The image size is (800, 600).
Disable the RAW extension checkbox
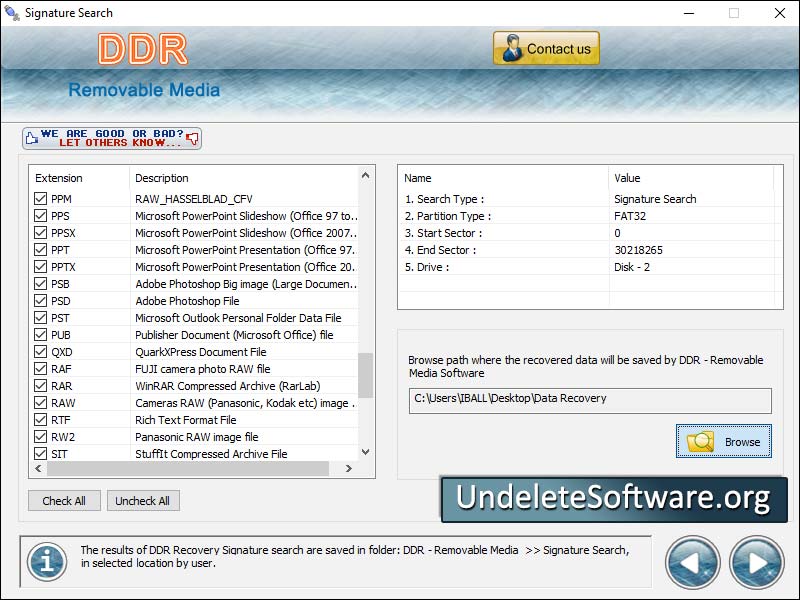point(40,403)
